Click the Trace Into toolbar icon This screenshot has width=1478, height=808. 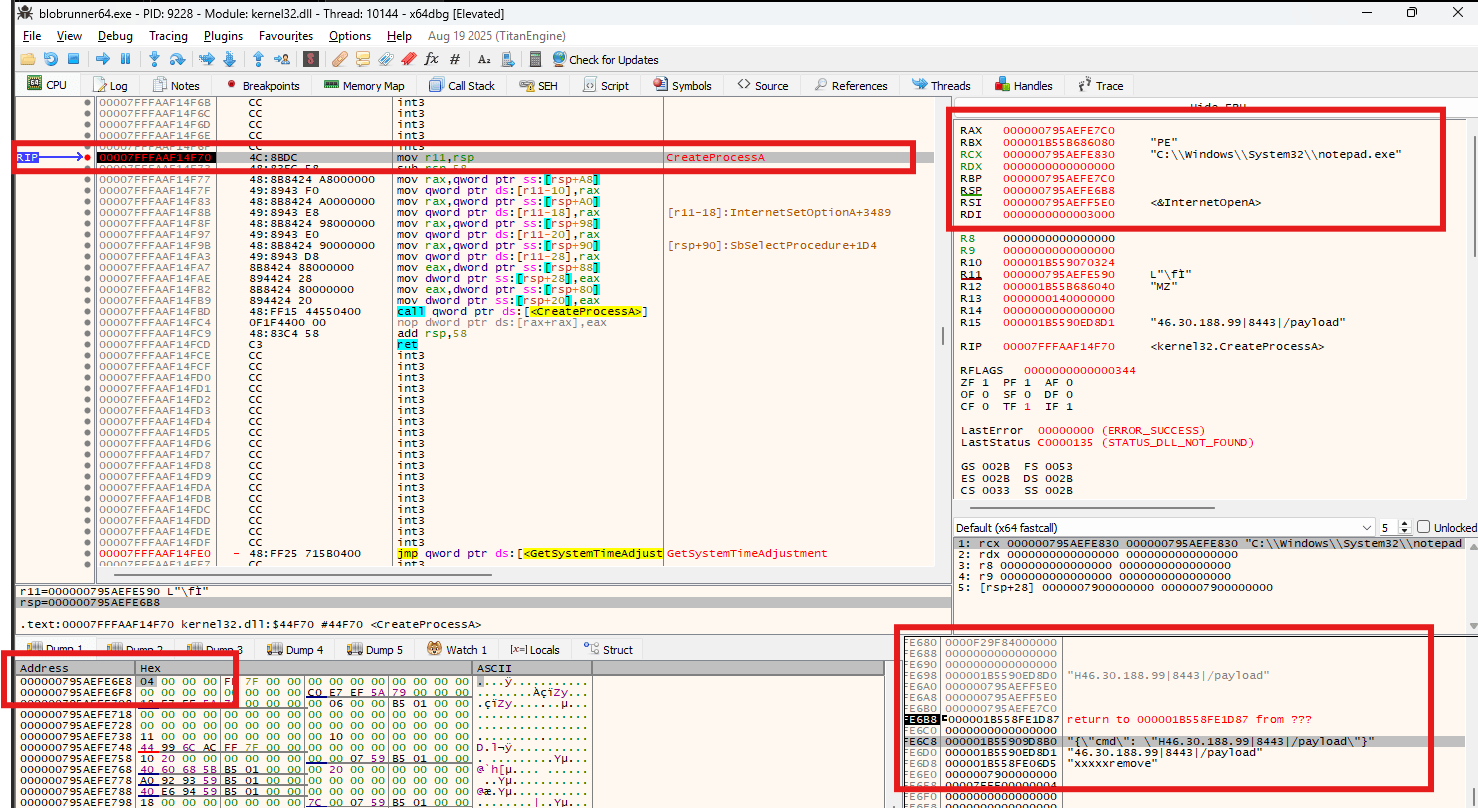coord(207,59)
